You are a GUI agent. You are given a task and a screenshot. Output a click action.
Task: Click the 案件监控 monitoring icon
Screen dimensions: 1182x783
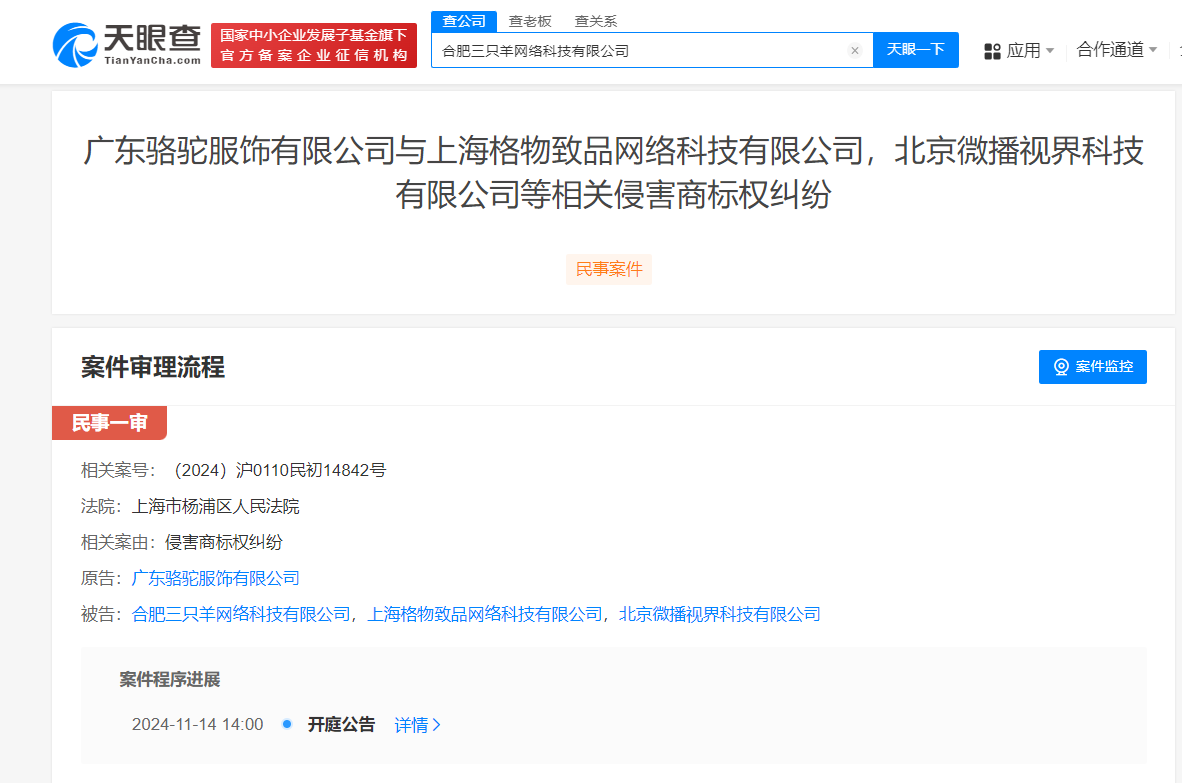1060,366
